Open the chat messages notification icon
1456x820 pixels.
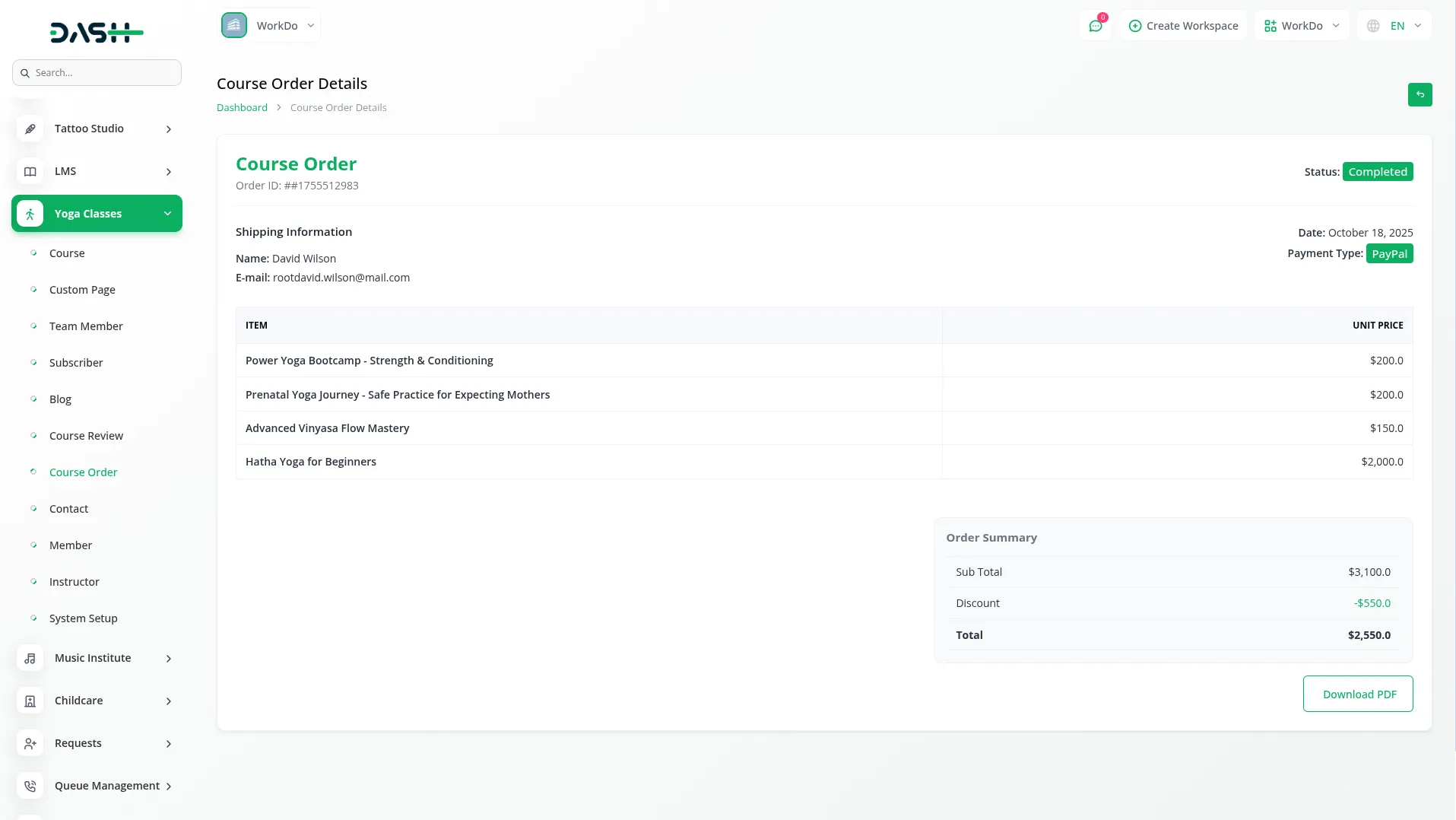point(1095,26)
